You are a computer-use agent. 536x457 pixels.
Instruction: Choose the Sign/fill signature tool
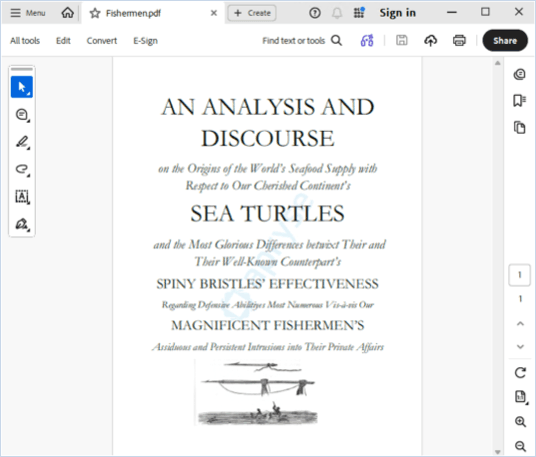[22, 224]
